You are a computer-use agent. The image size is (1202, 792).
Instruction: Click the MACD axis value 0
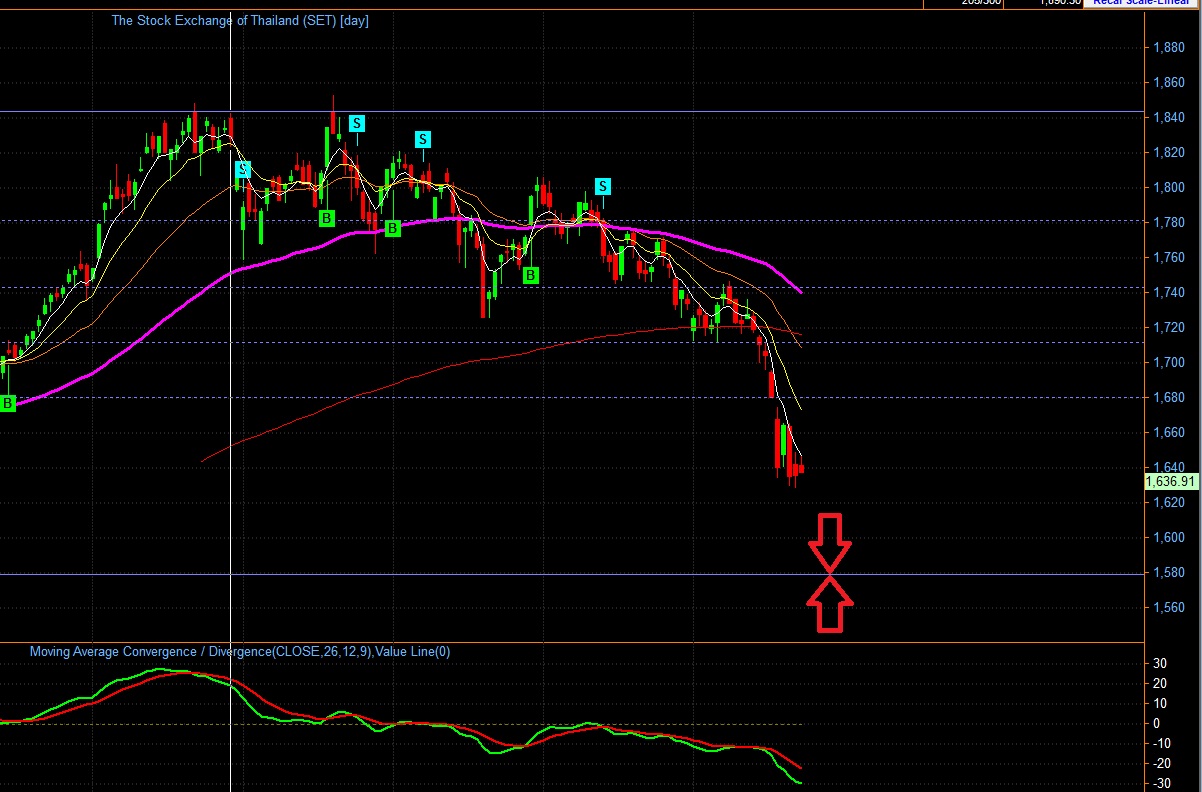1157,724
